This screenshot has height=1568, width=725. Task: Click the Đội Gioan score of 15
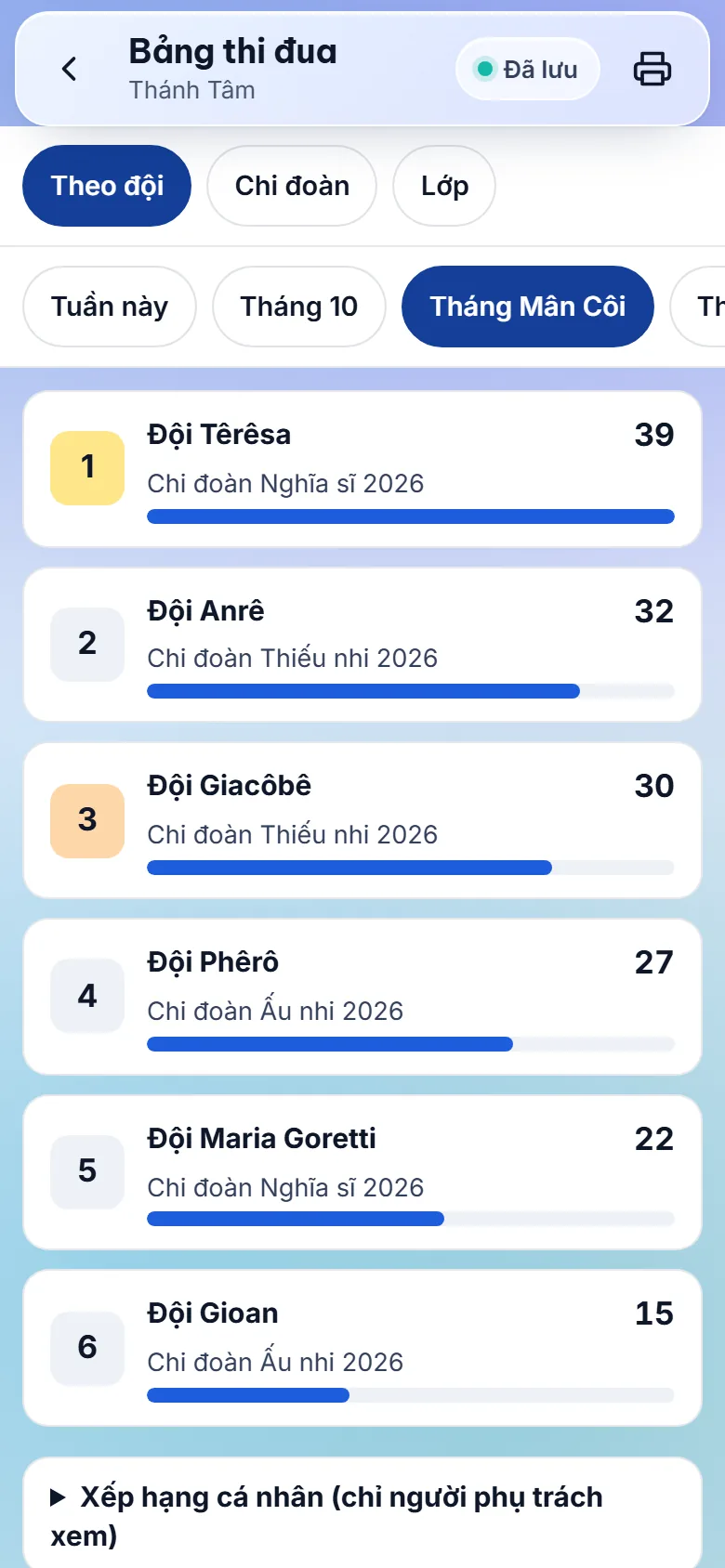(654, 1313)
